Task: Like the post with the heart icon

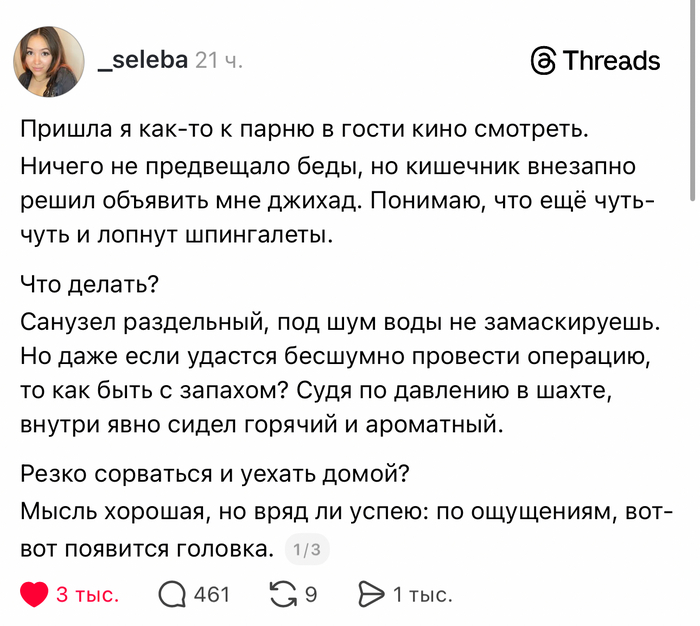Action: (x=35, y=595)
